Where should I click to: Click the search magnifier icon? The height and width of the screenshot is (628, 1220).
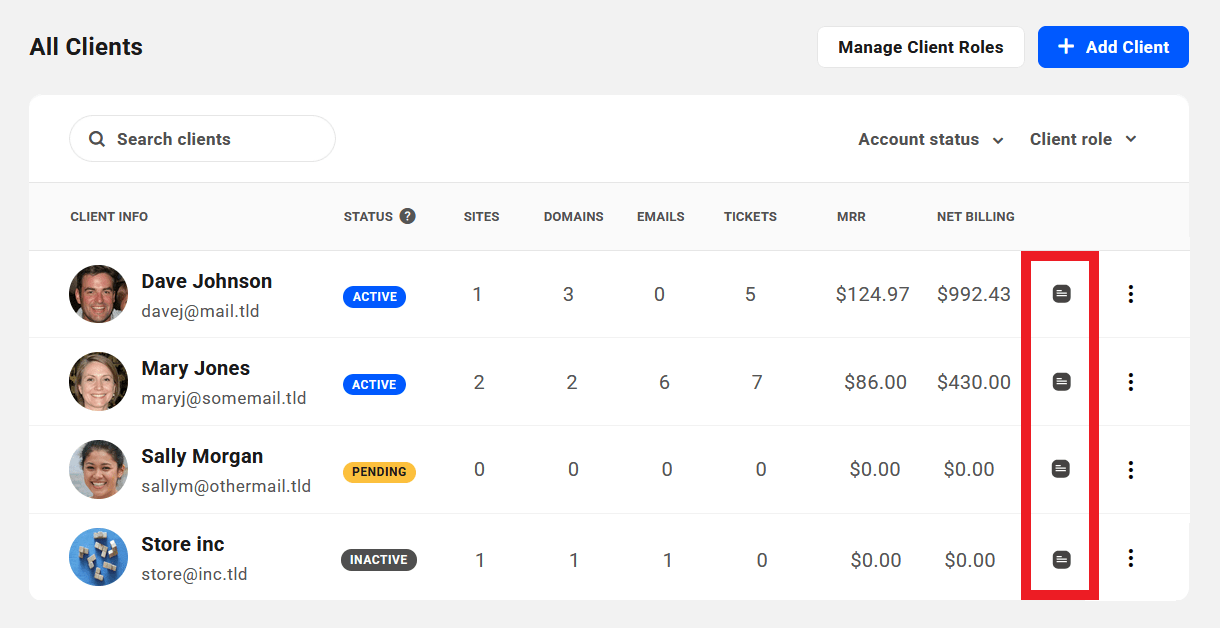point(96,138)
